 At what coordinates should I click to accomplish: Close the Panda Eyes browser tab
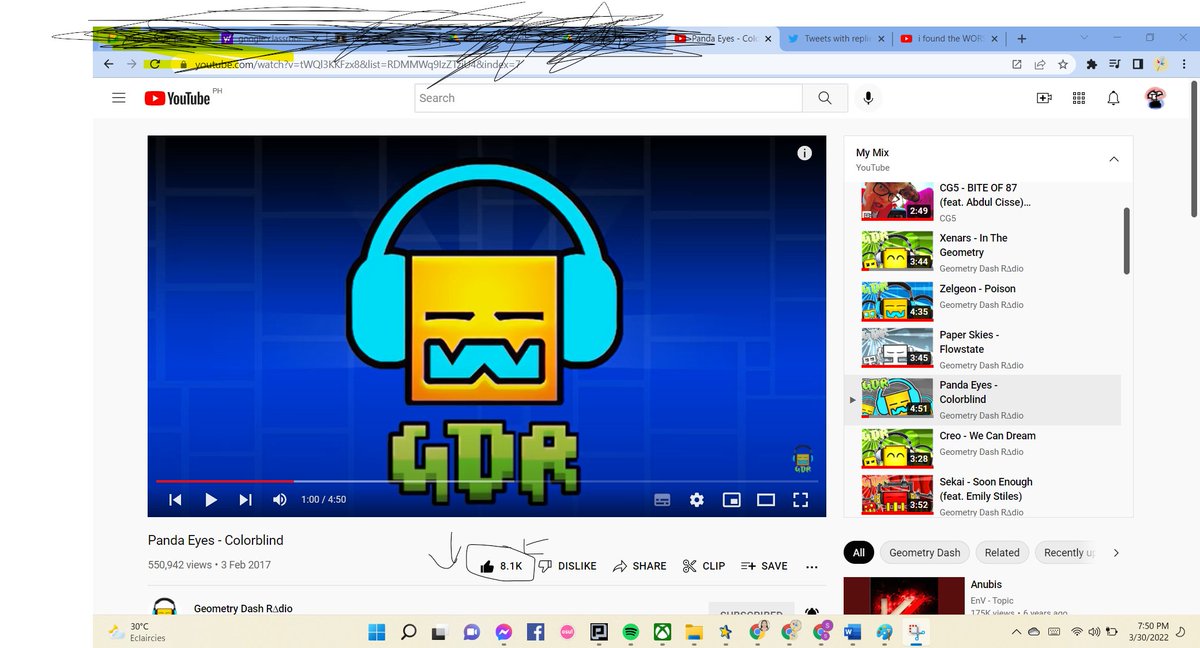point(768,39)
